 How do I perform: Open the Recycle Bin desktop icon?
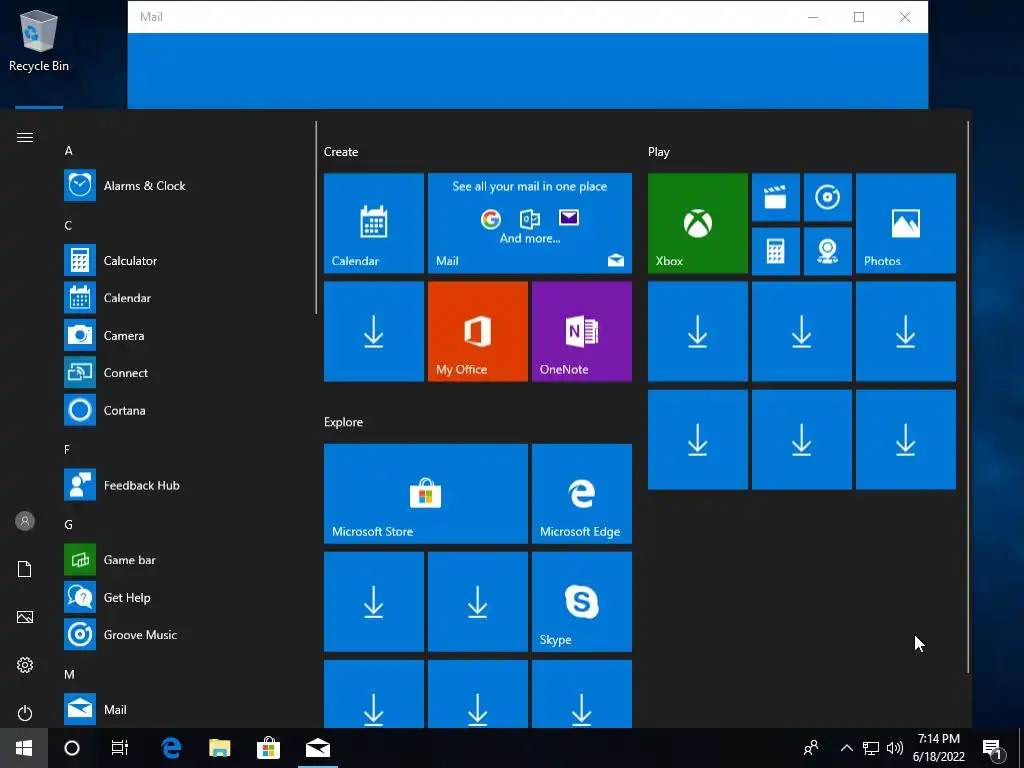pos(39,40)
